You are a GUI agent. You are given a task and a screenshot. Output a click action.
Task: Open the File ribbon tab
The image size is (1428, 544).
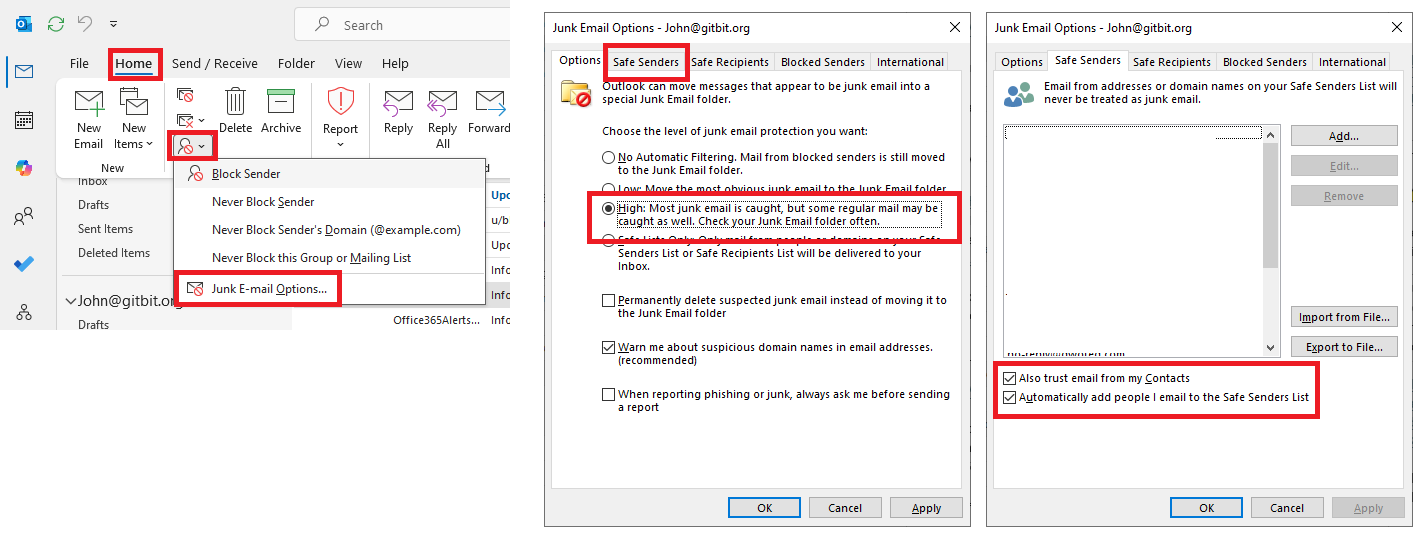pos(79,63)
